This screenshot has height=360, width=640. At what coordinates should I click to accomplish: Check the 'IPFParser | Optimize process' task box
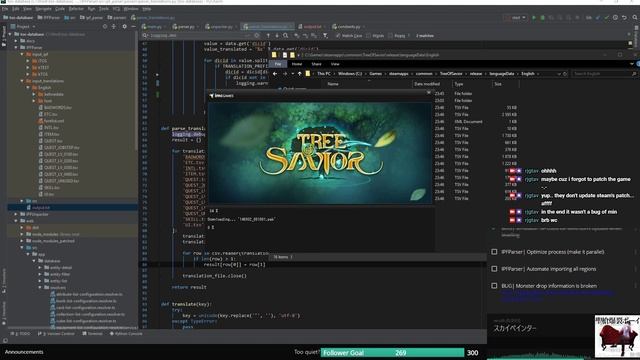click(x=494, y=252)
